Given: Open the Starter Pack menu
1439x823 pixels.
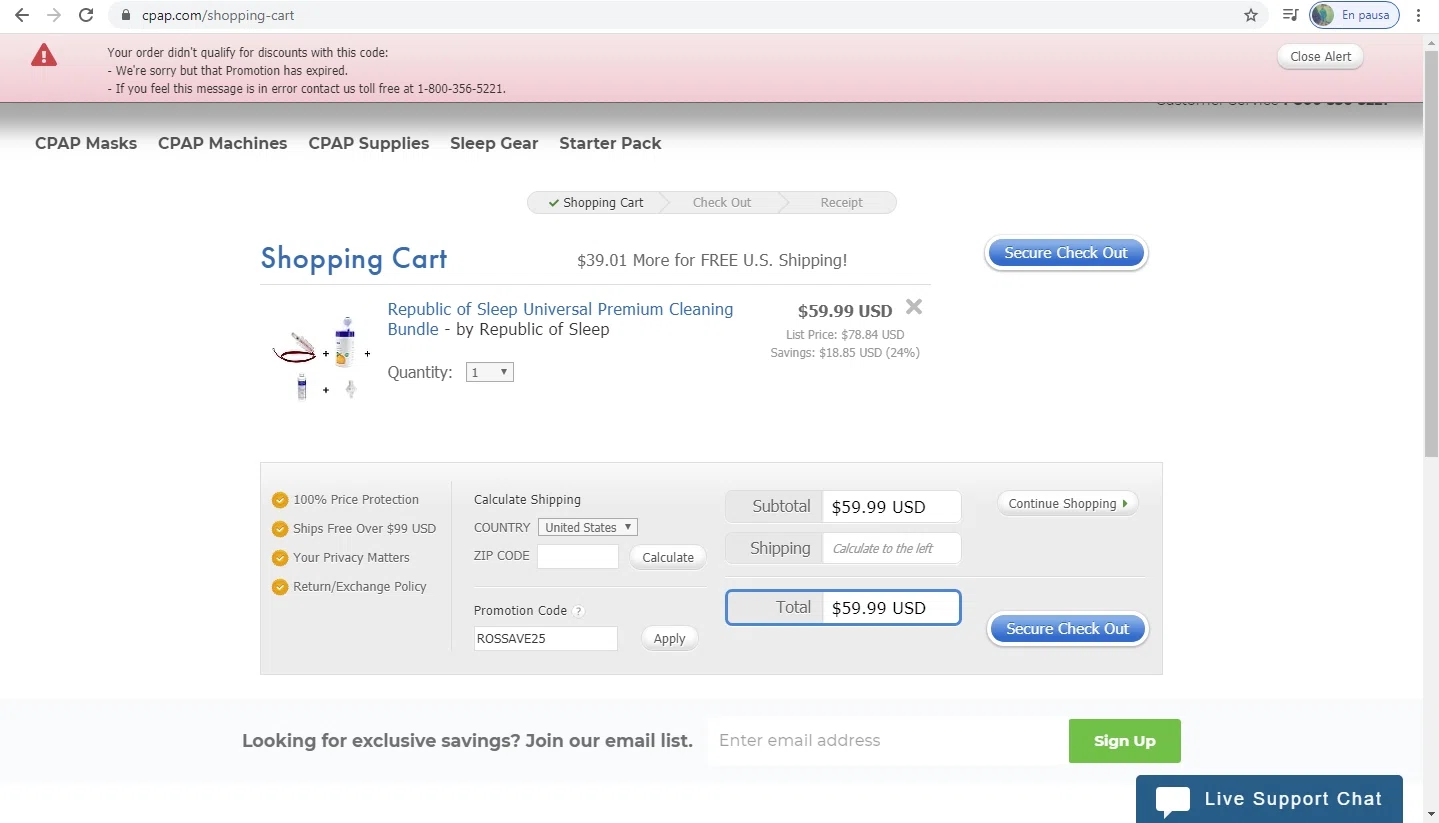Looking at the screenshot, I should (x=610, y=143).
